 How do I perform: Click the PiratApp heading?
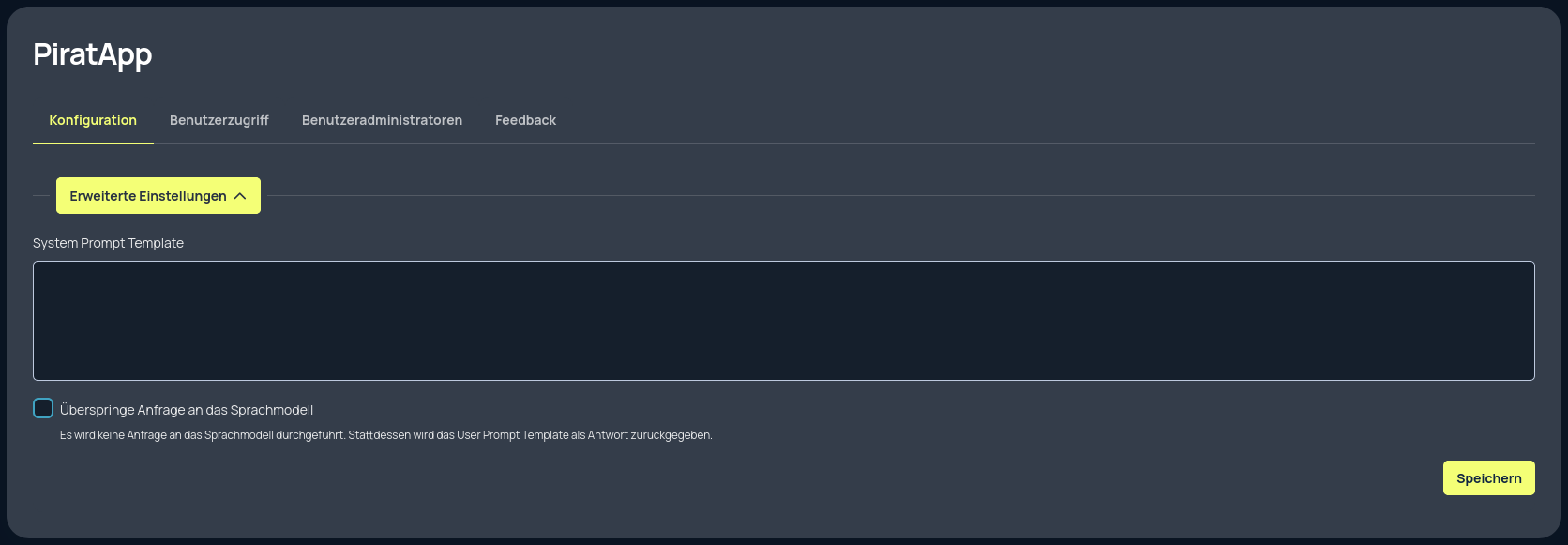coord(92,54)
